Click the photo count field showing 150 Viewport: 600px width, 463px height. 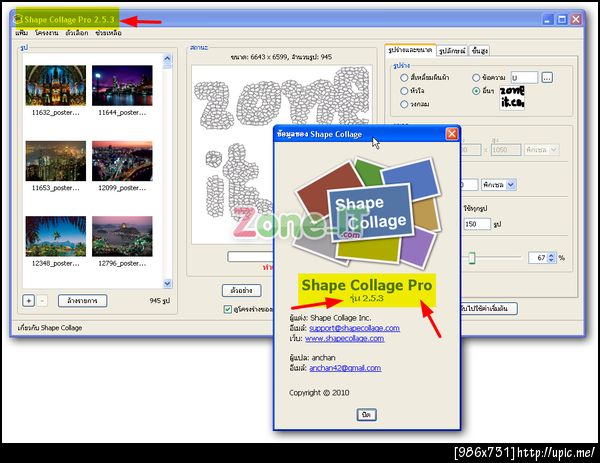pyautogui.click(x=477, y=224)
